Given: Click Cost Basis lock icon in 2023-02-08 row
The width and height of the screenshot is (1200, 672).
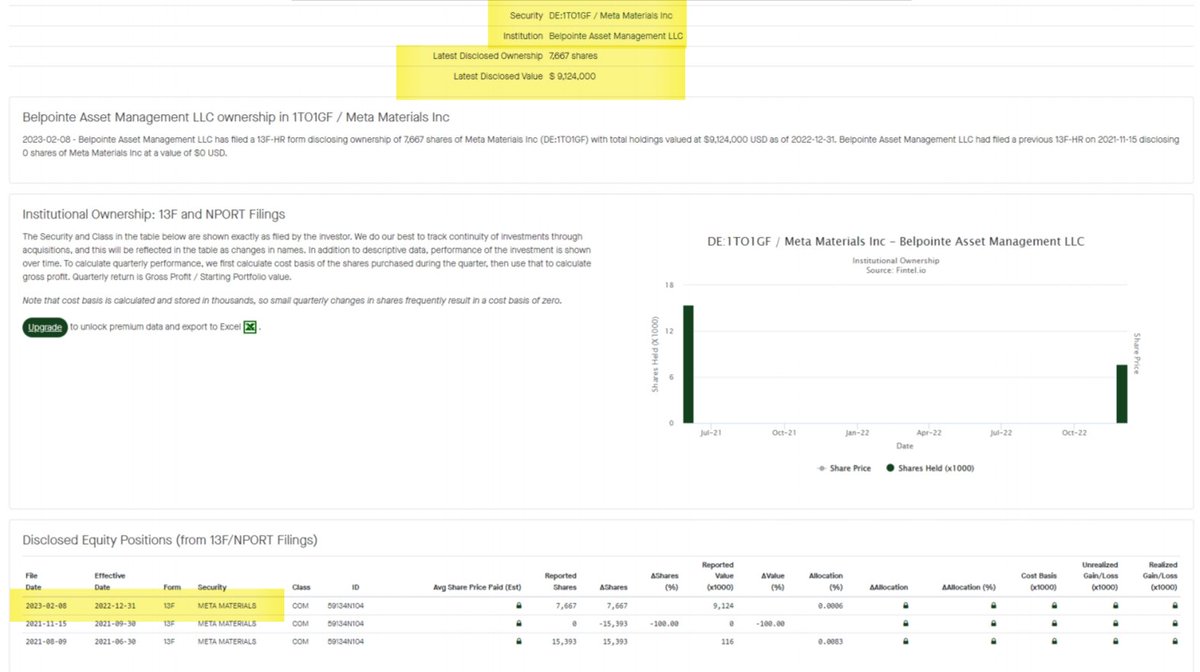Looking at the screenshot, I should coord(1052,606).
